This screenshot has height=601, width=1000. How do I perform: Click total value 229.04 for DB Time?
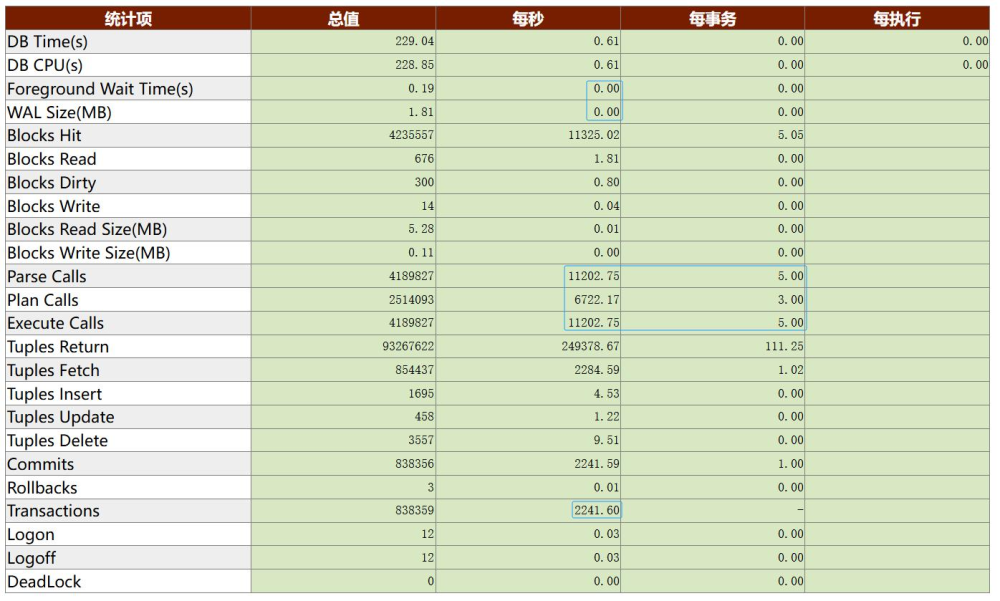[415, 41]
